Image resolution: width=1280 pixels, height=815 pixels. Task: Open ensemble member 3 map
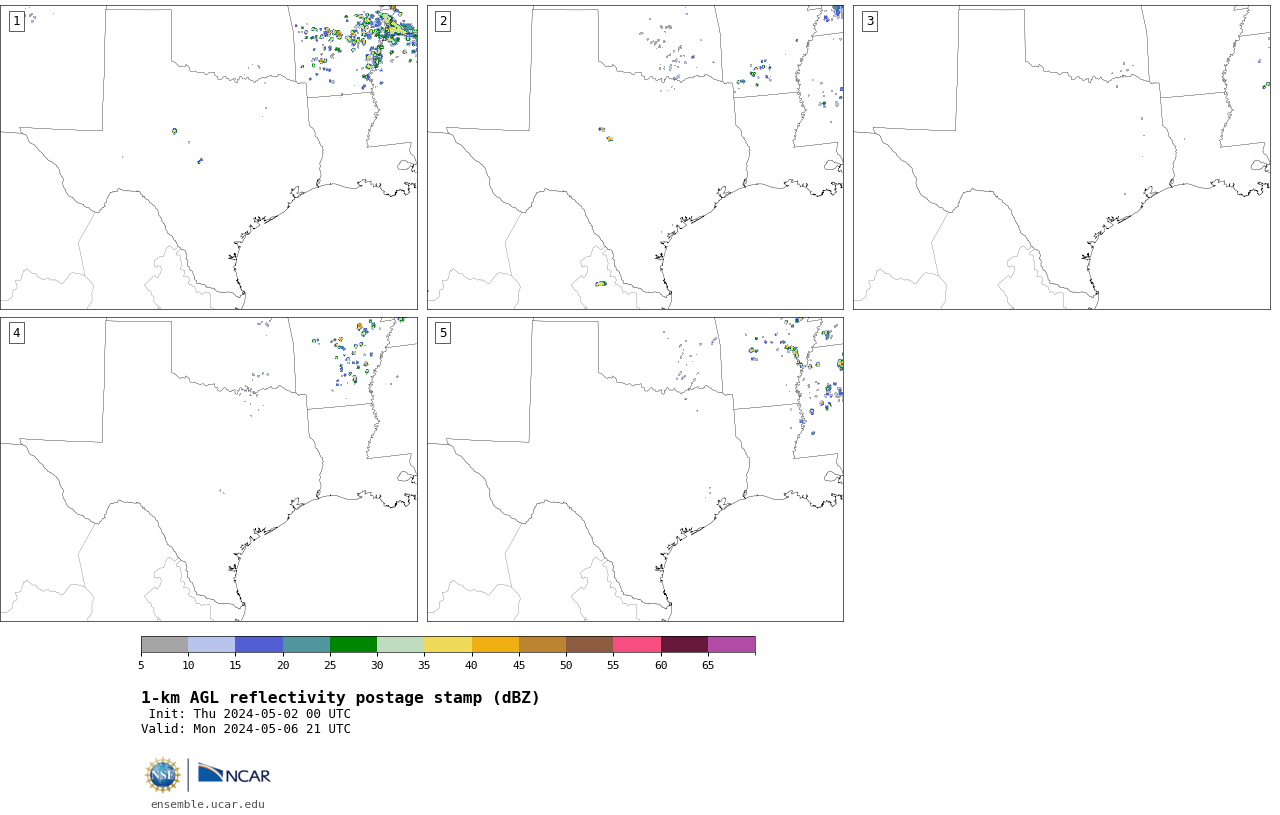tap(1062, 157)
